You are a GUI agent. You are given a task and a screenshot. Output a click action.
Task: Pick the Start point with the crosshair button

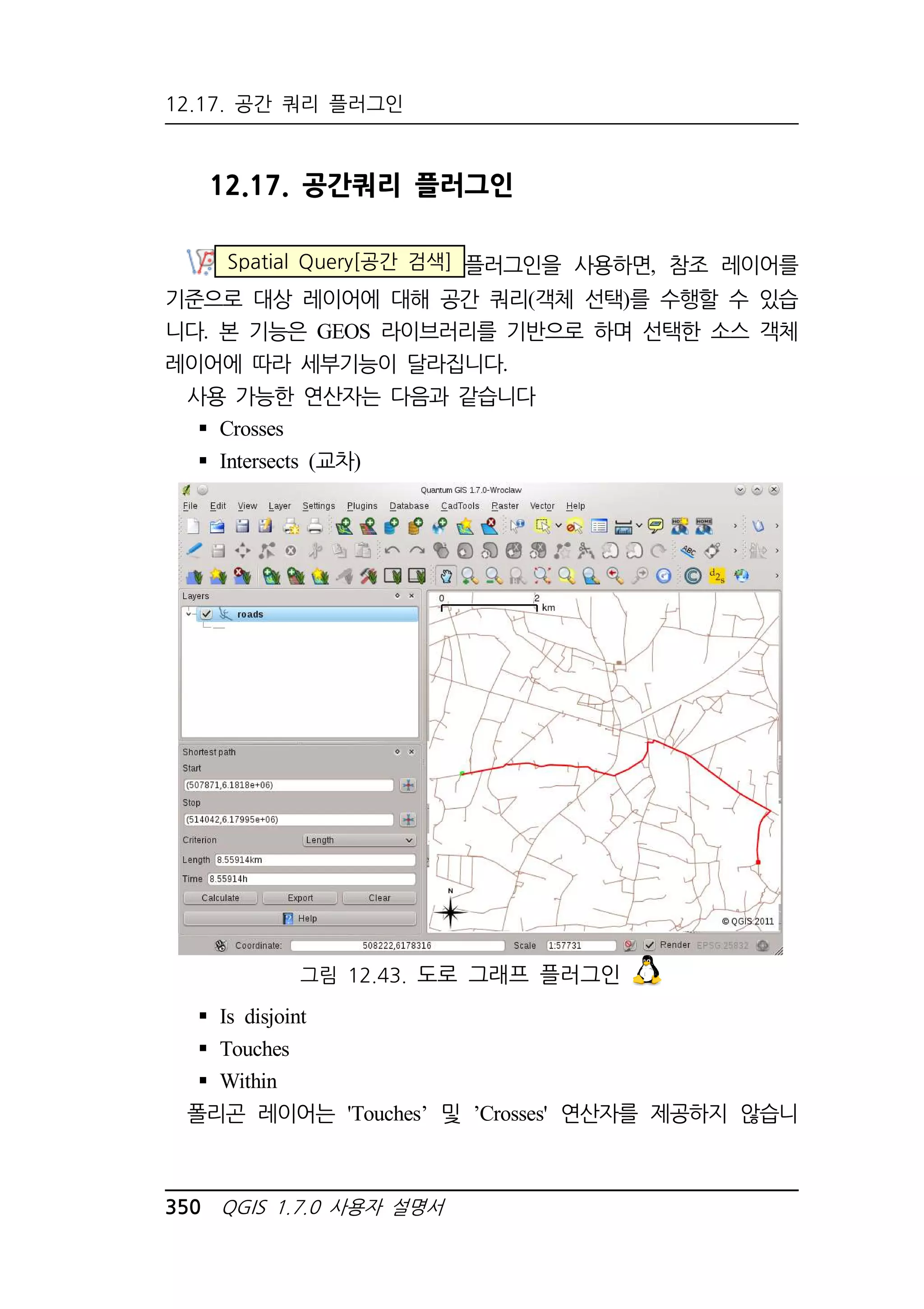click(x=408, y=785)
